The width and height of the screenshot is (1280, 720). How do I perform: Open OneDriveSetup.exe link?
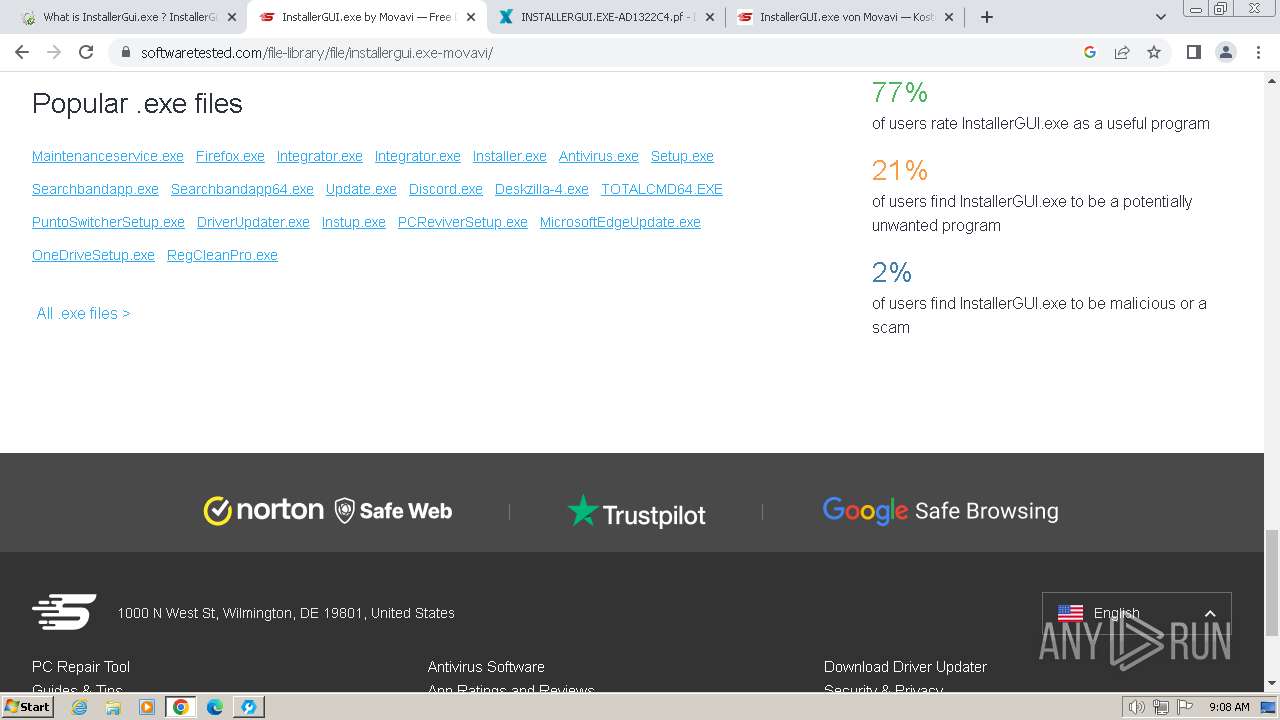click(93, 255)
